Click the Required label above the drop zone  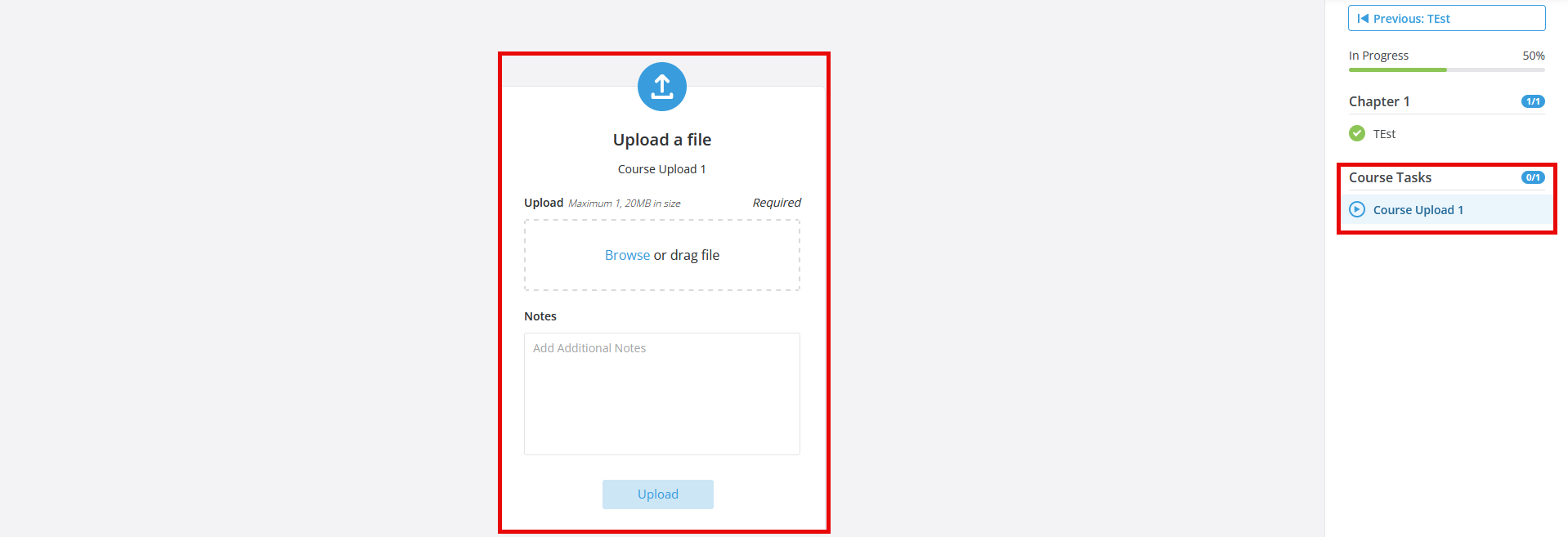click(776, 203)
